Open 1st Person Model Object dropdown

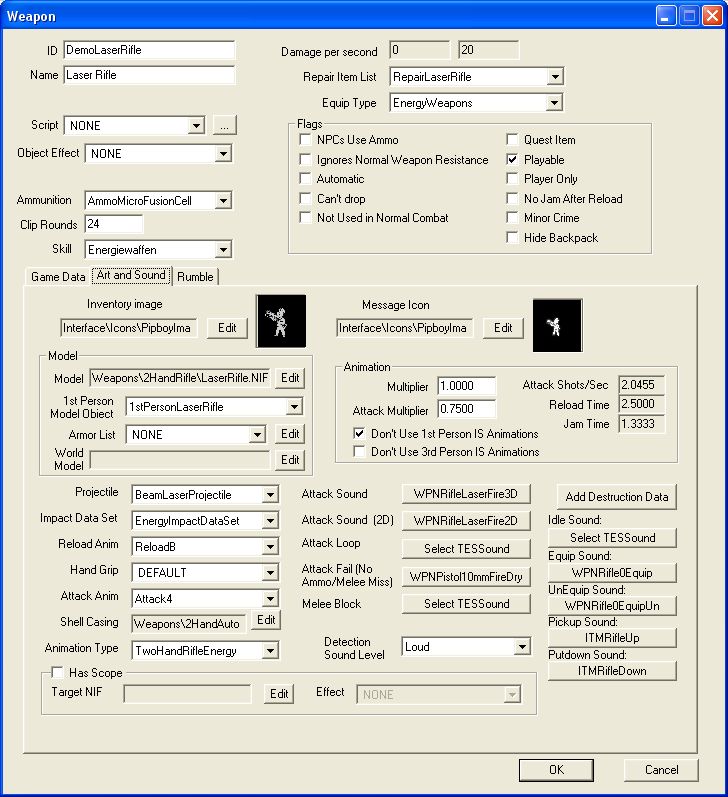coord(294,407)
